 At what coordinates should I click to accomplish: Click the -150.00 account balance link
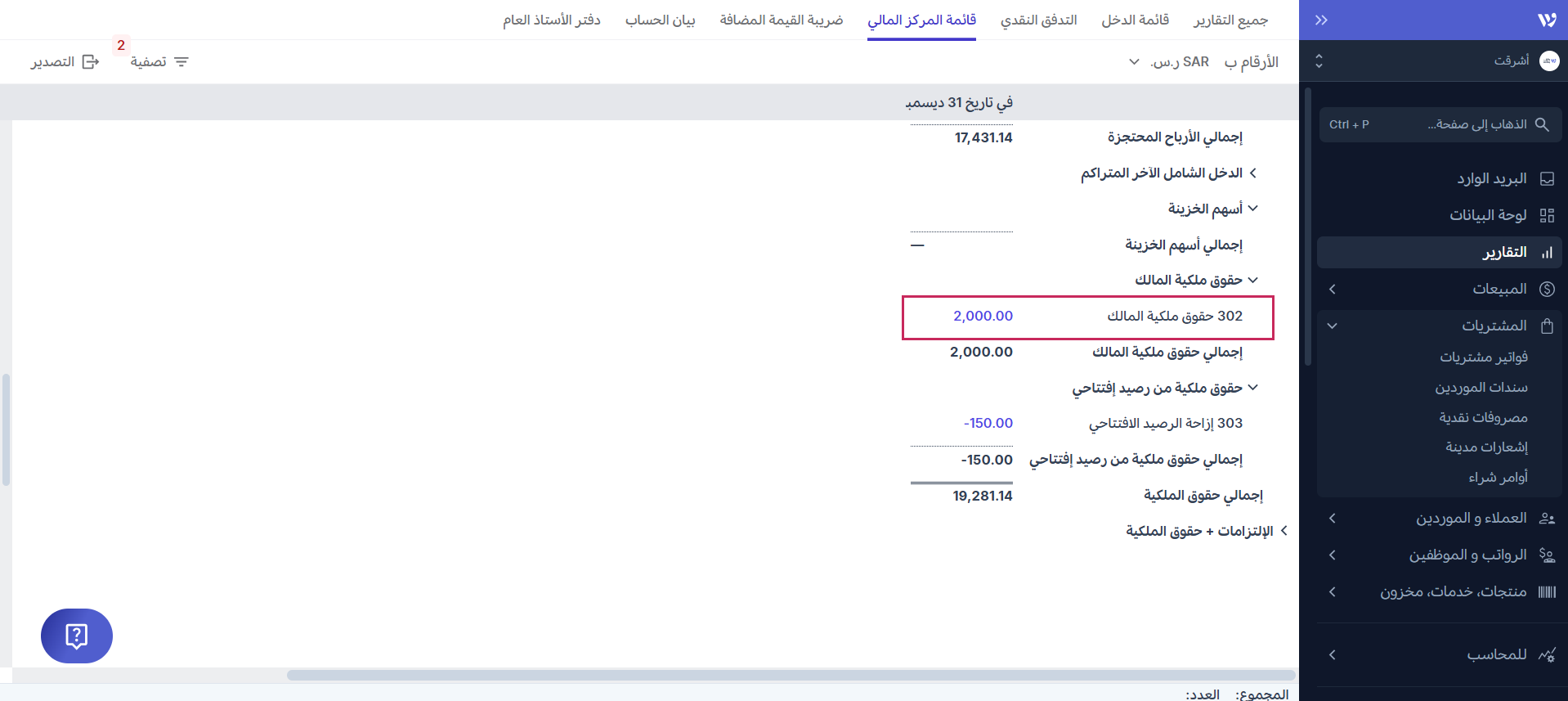click(x=988, y=423)
